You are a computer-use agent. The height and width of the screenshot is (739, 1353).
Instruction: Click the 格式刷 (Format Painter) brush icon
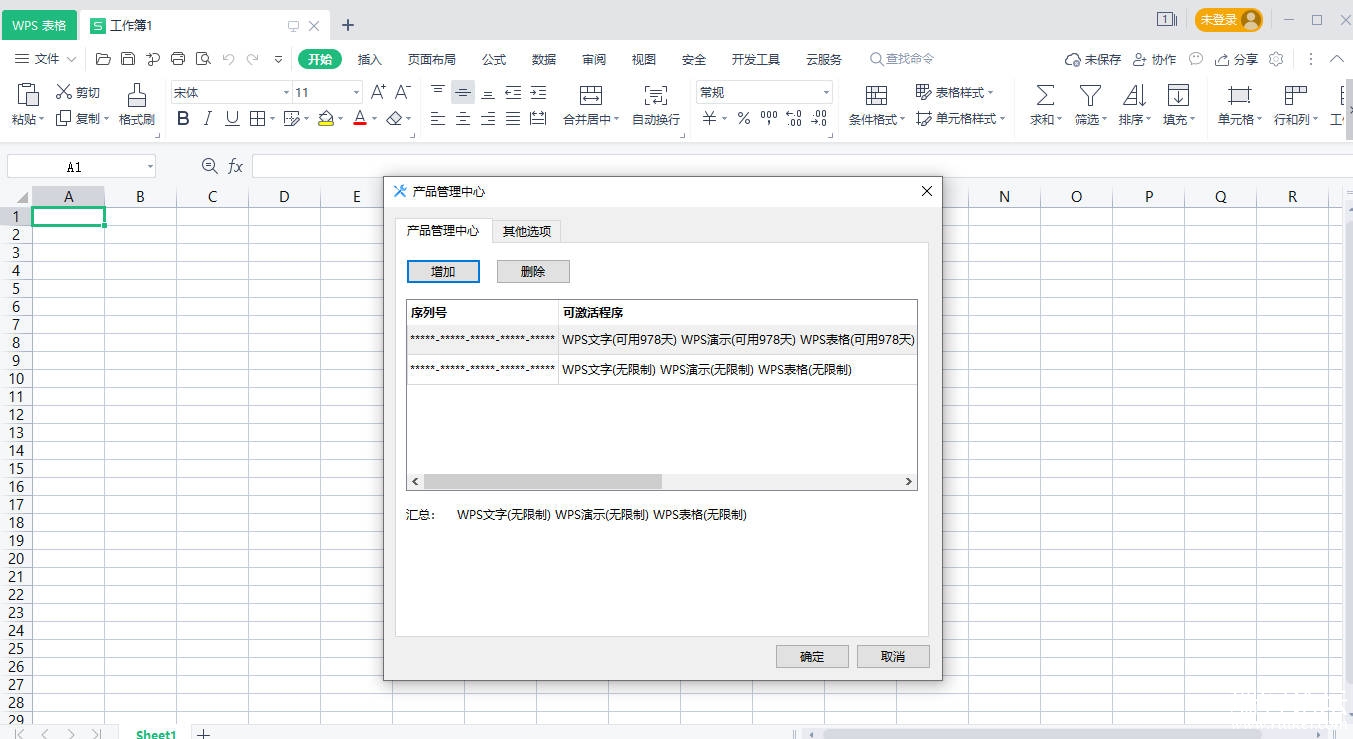(137, 95)
